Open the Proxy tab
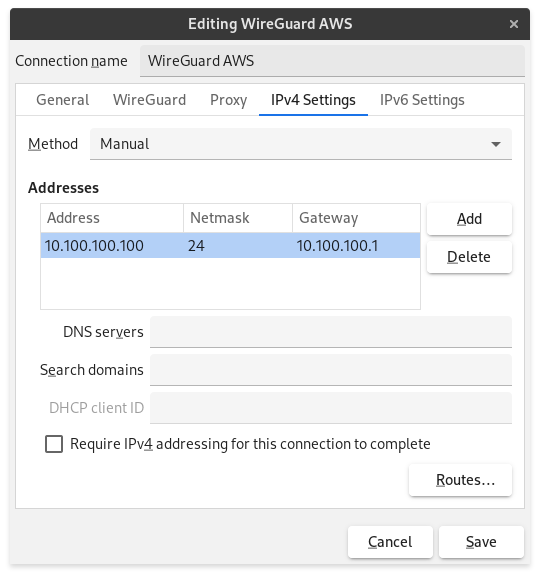This screenshot has height=575, width=540. 228,100
